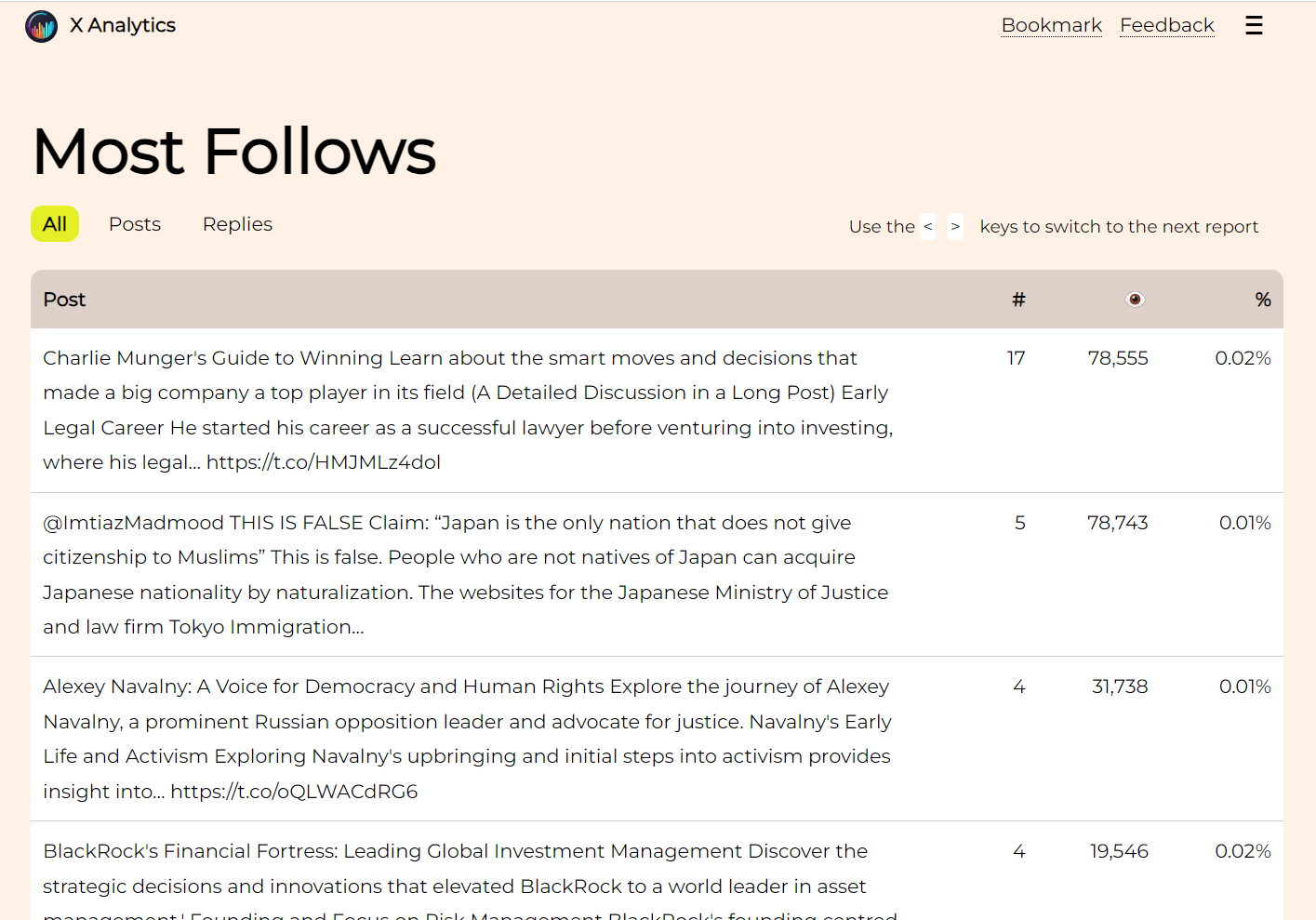Open the Alexey Navalny post row
Screen dimensions: 1316x920
point(657,739)
